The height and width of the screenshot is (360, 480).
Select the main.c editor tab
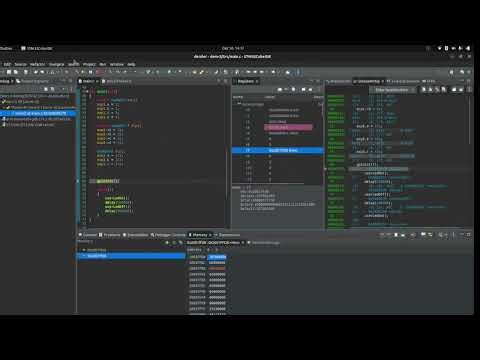88,81
